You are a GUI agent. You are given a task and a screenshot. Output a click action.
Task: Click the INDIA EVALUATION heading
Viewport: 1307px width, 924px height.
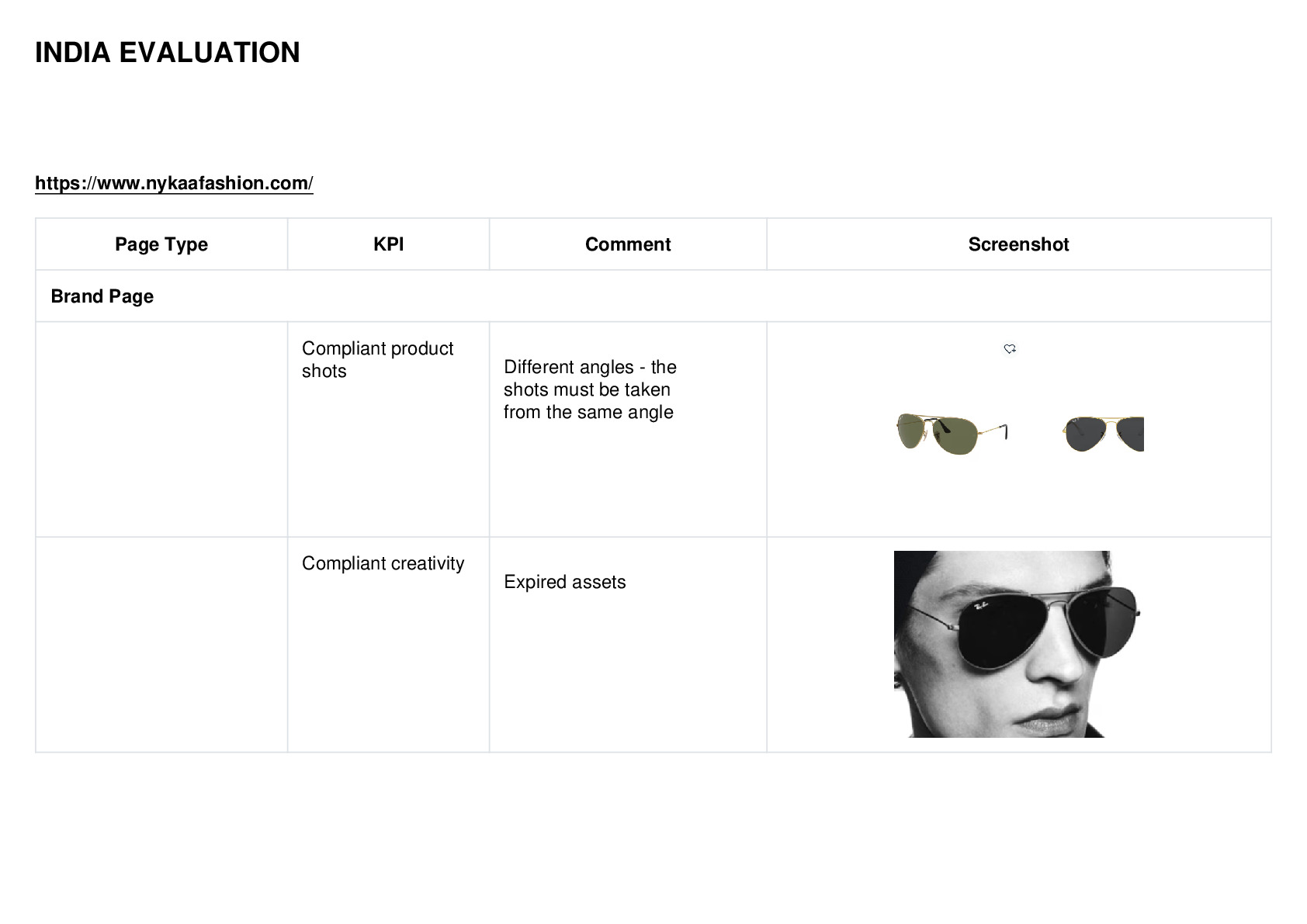tap(168, 53)
